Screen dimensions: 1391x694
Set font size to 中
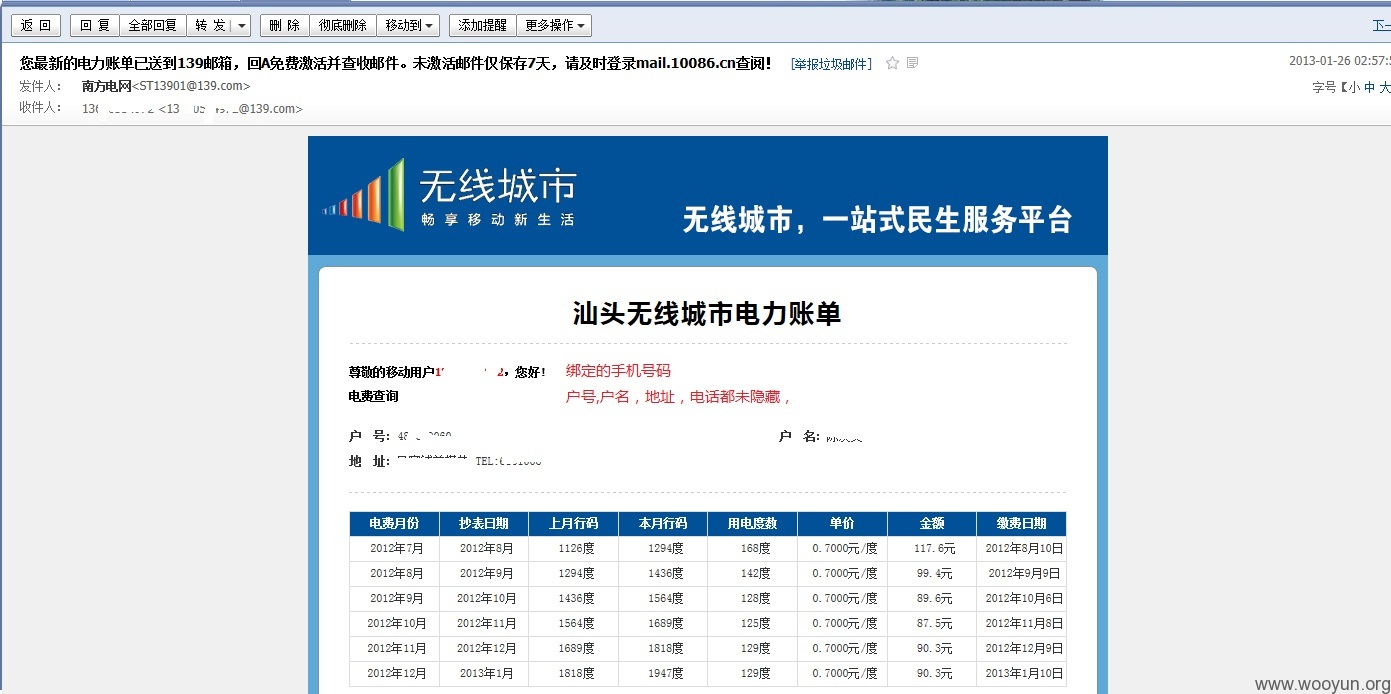1369,87
